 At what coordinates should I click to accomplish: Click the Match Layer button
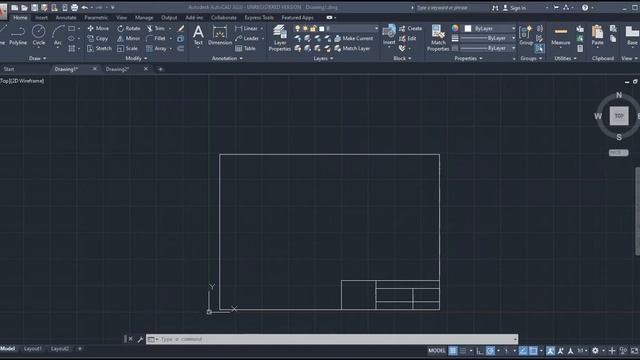click(x=352, y=48)
